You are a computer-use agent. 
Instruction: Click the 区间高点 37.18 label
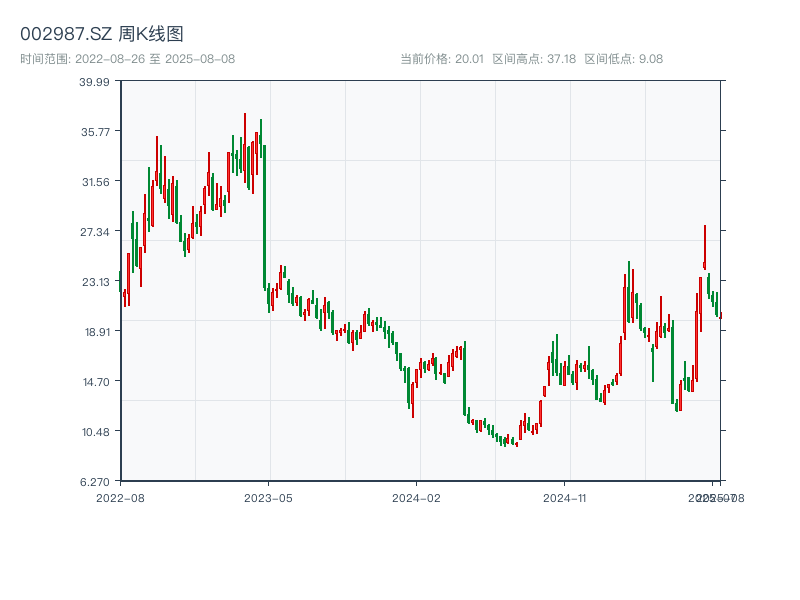(x=534, y=59)
